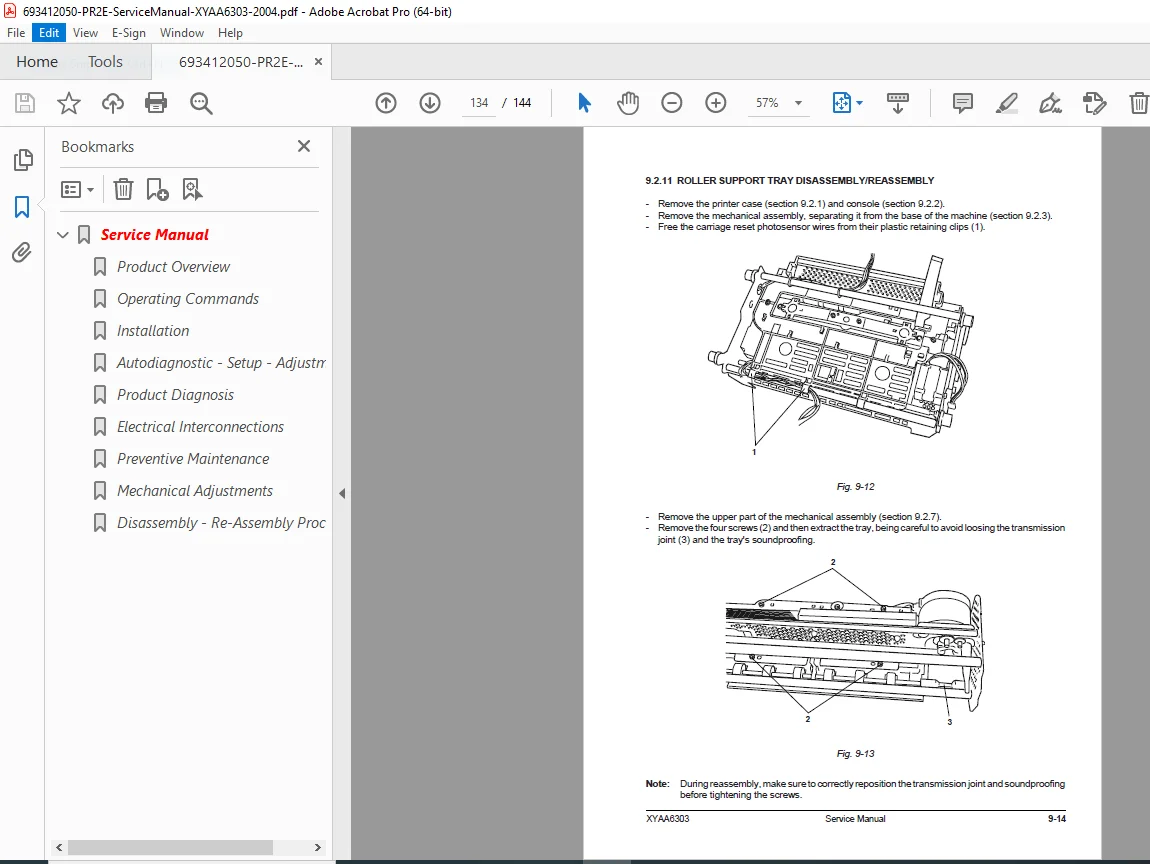Viewport: 1150px width, 864px height.
Task: Click find current bookmark icon
Action: (192, 189)
